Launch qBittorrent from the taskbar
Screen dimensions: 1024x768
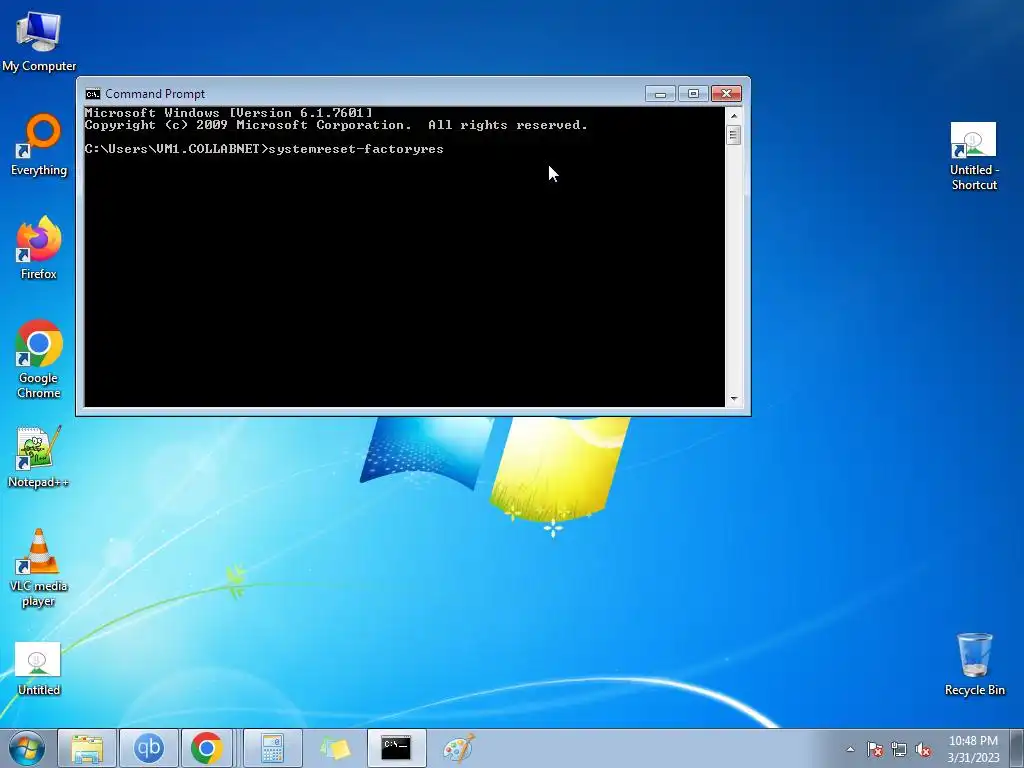point(148,748)
